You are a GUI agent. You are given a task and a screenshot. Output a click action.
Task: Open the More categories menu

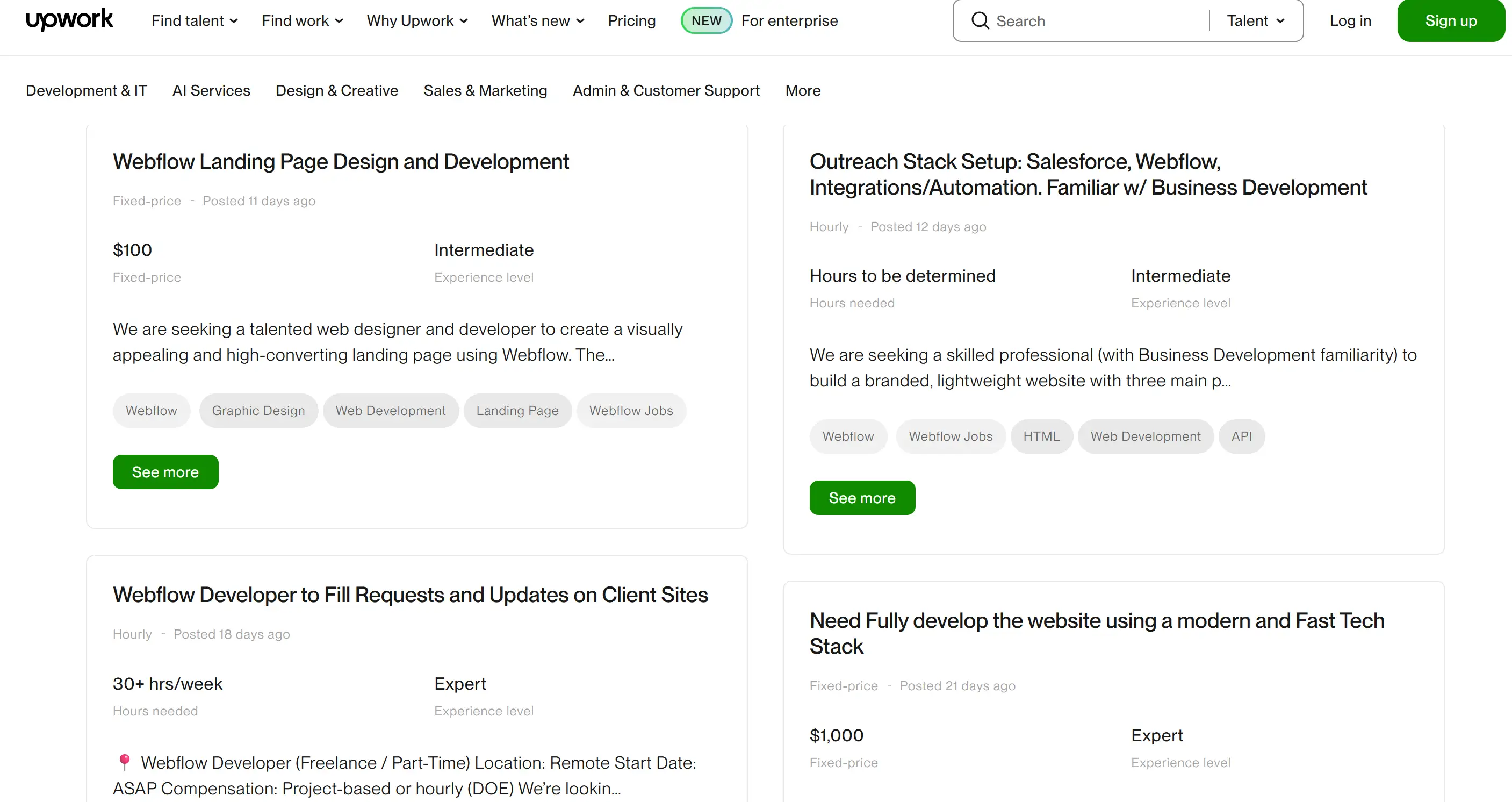coord(803,90)
